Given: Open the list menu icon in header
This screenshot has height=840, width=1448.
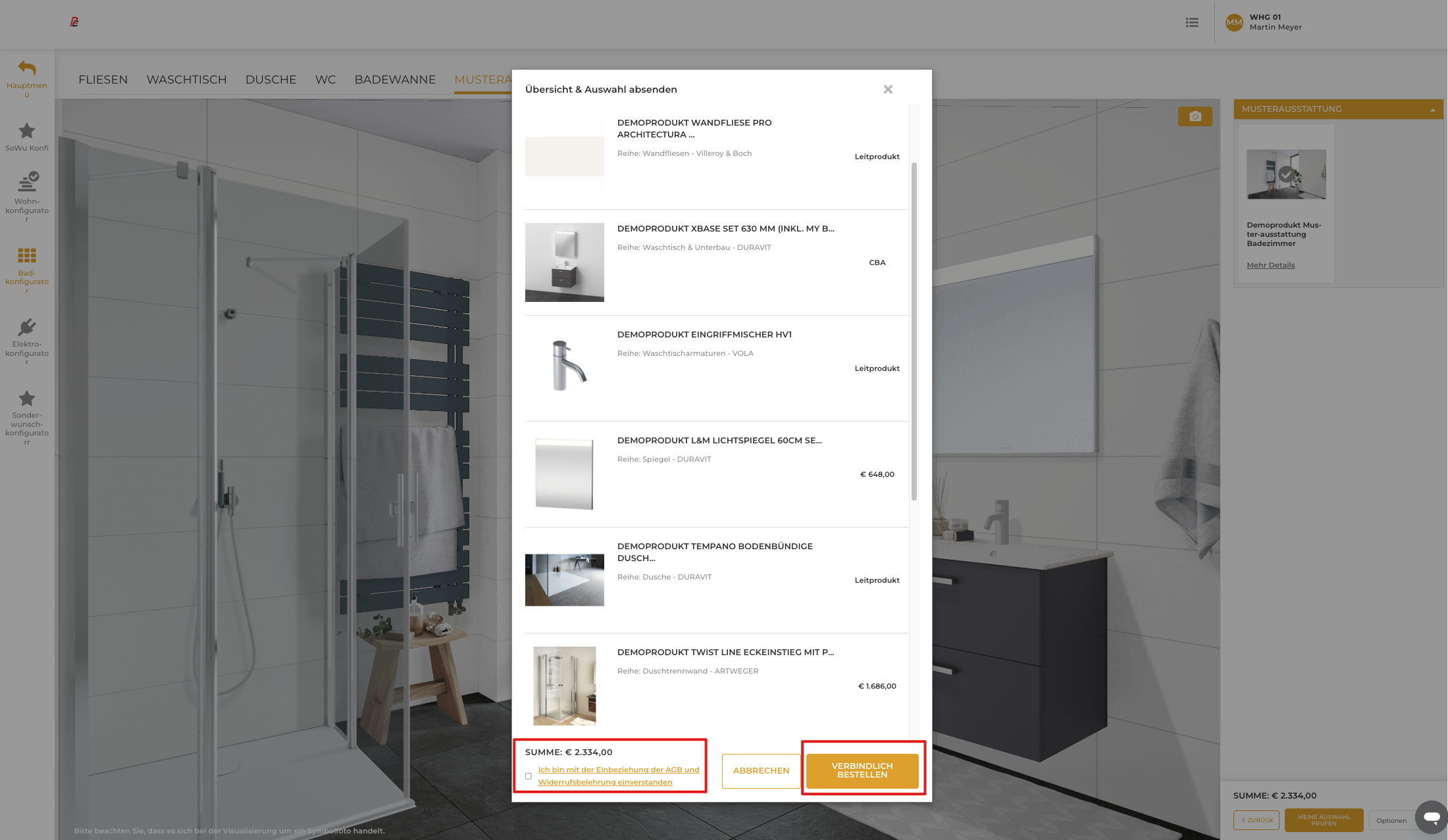Looking at the screenshot, I should tap(1192, 22).
